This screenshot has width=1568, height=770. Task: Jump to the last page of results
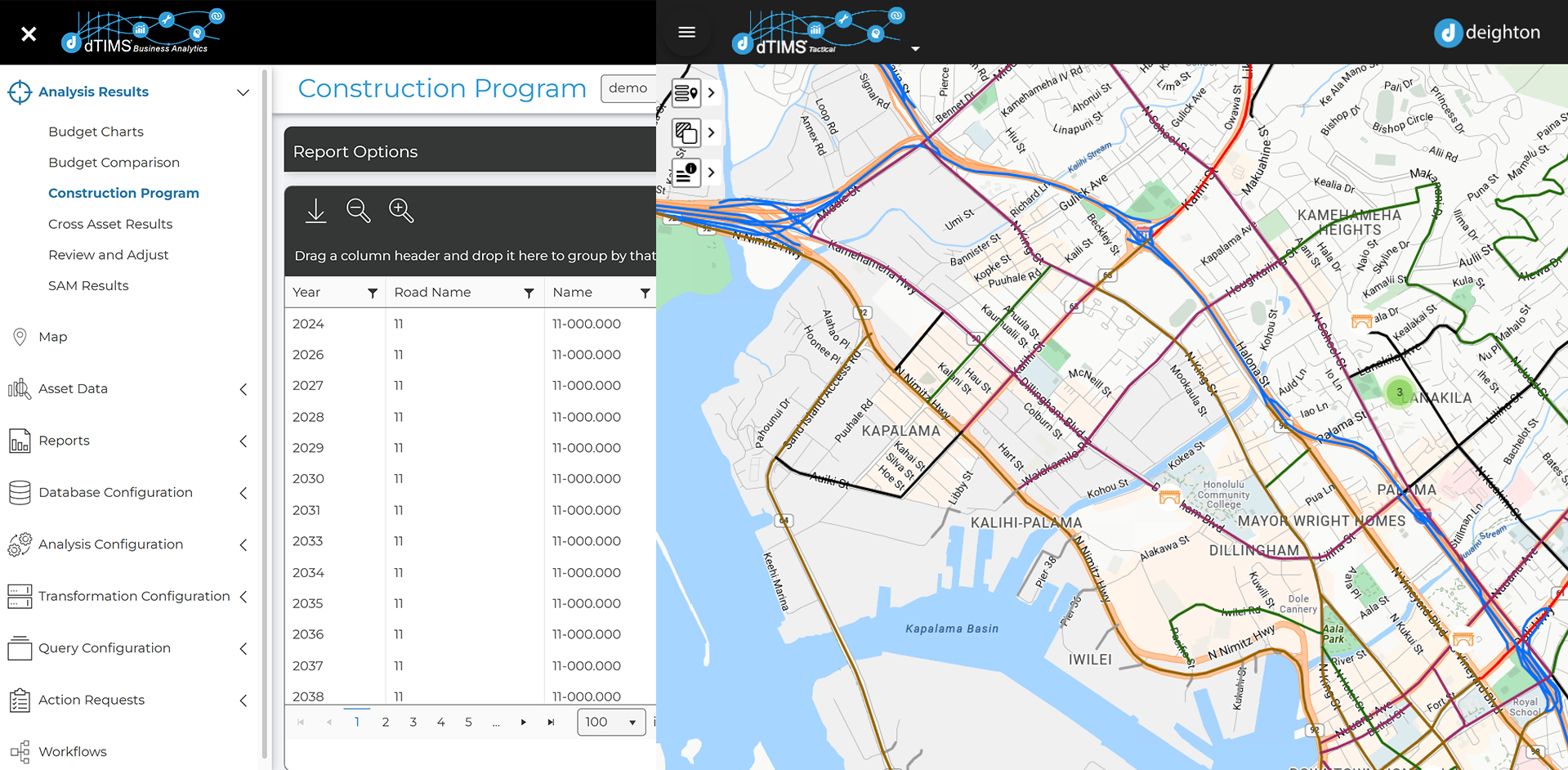click(551, 722)
